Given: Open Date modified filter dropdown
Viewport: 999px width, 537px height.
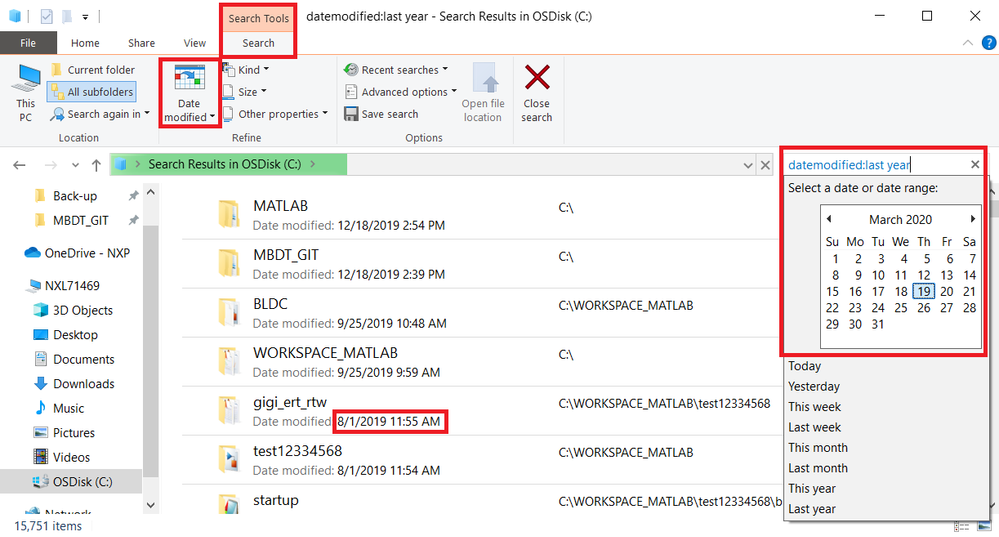Looking at the screenshot, I should tap(189, 94).
